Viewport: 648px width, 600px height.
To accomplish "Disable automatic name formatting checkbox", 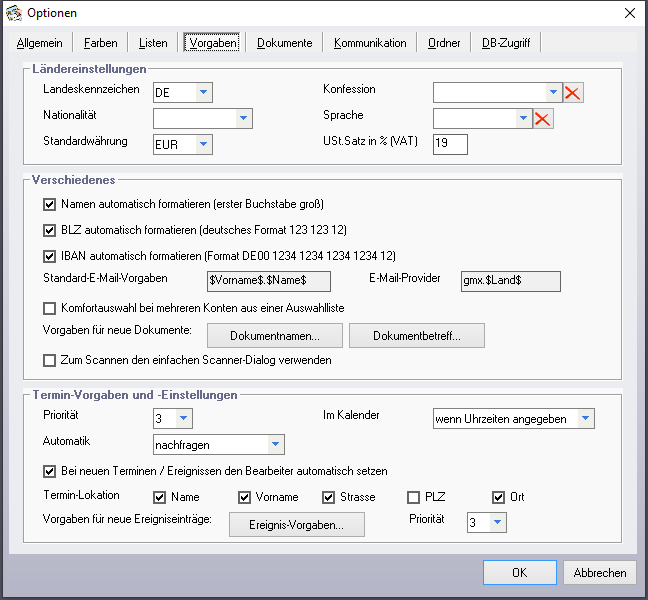I will [50, 204].
